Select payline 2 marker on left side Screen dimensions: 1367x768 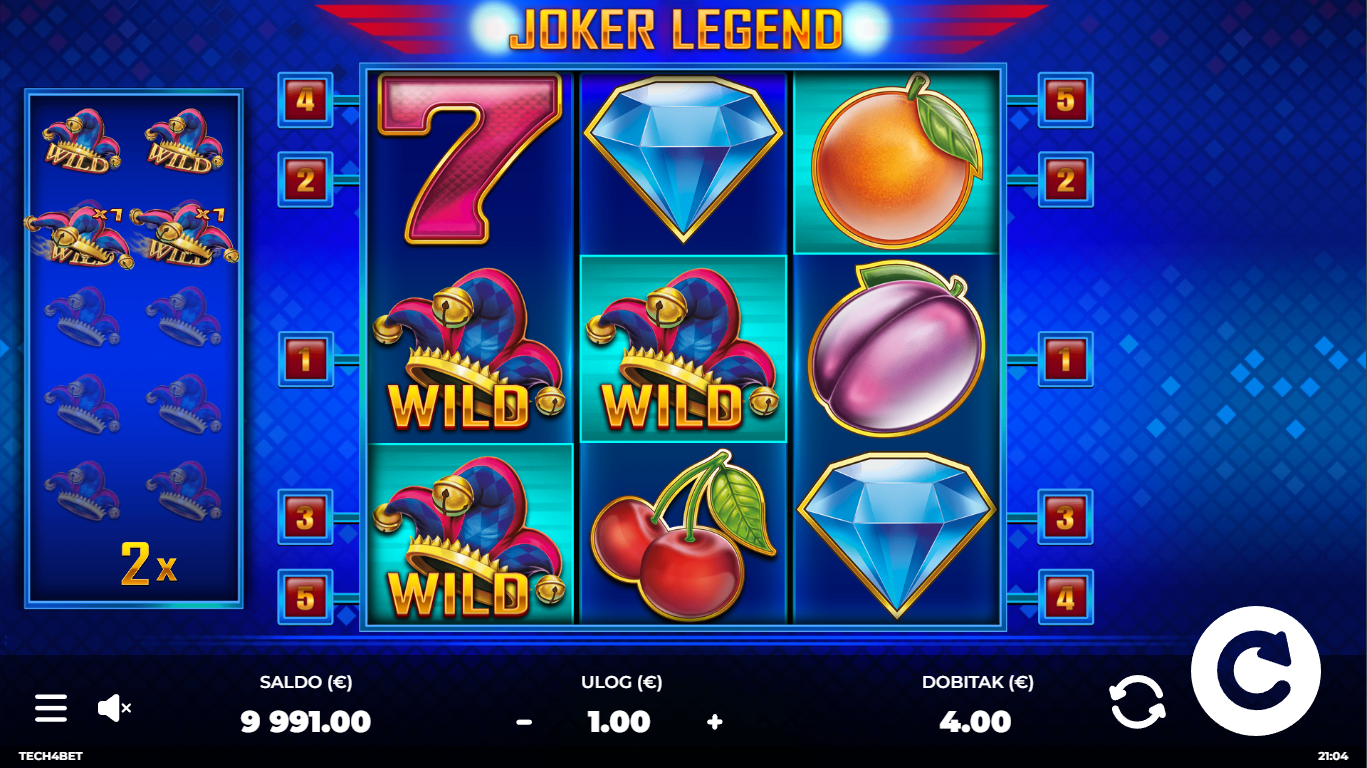306,180
